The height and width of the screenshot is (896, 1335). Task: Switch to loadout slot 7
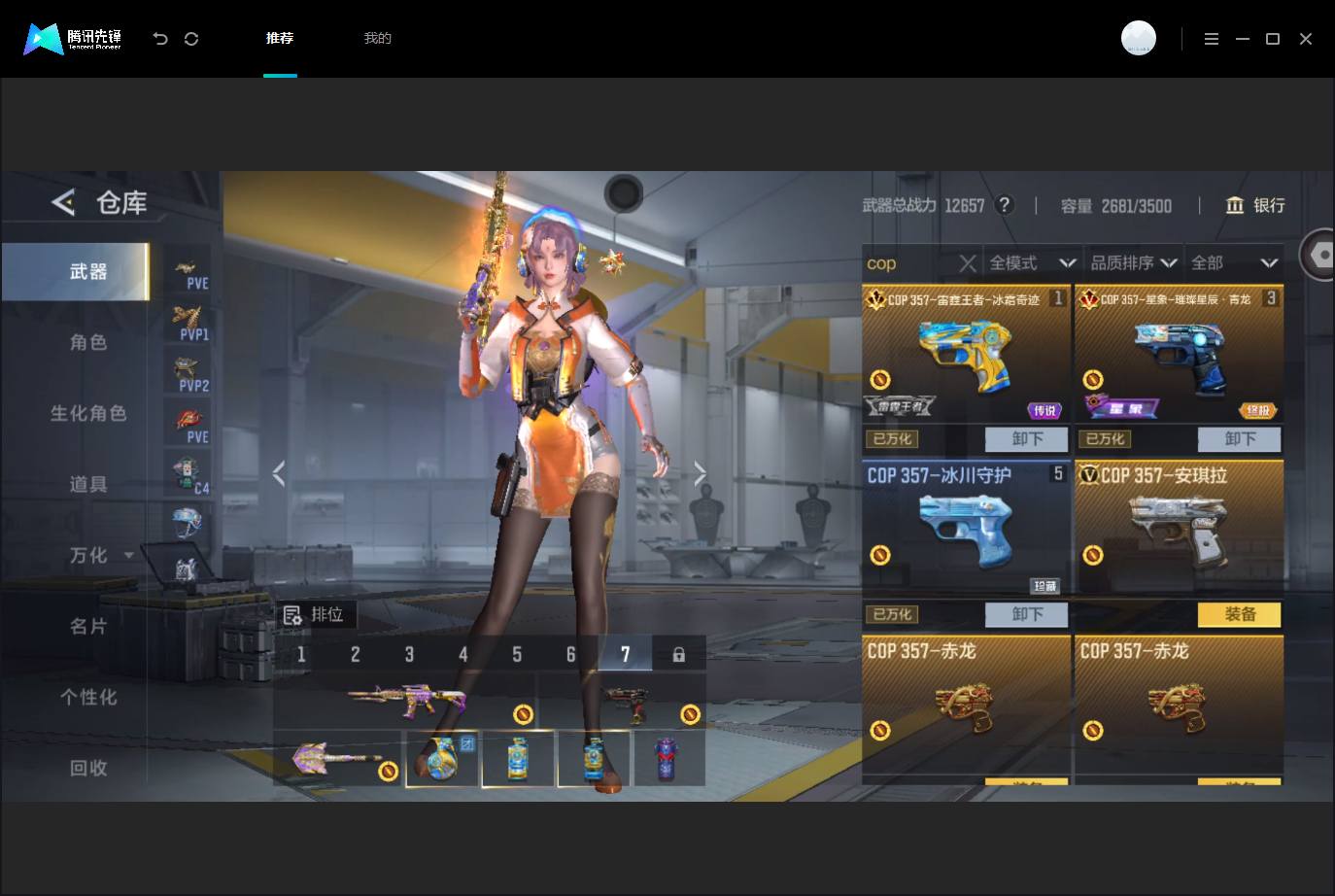pos(625,654)
